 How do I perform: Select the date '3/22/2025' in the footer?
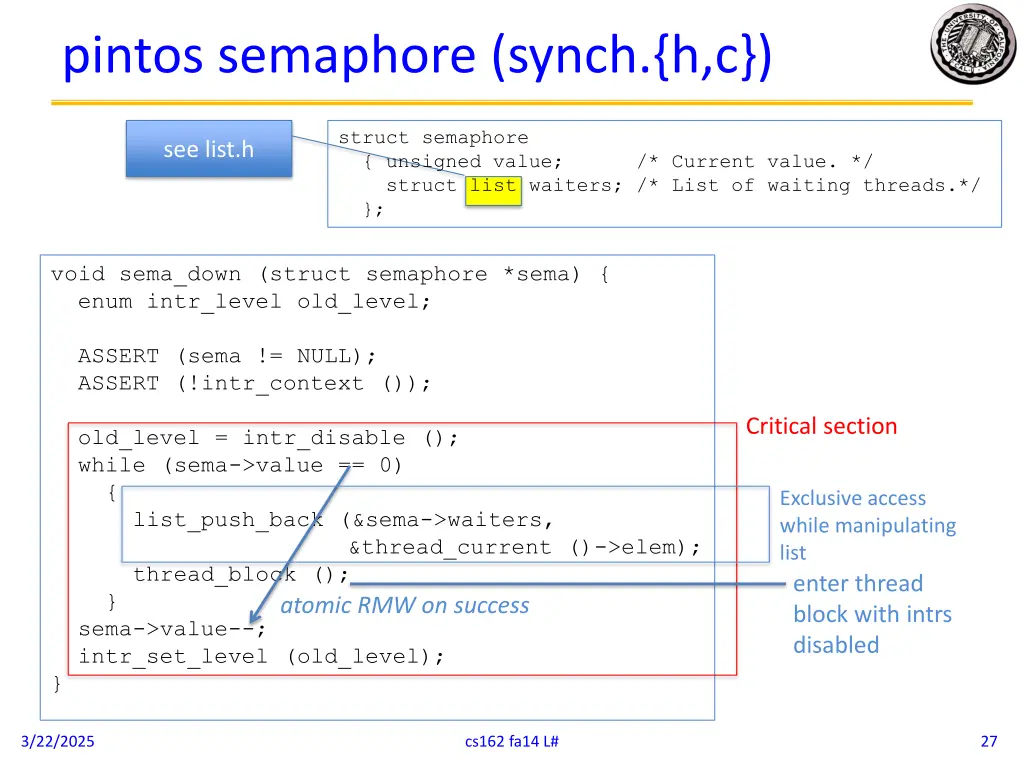(x=56, y=741)
